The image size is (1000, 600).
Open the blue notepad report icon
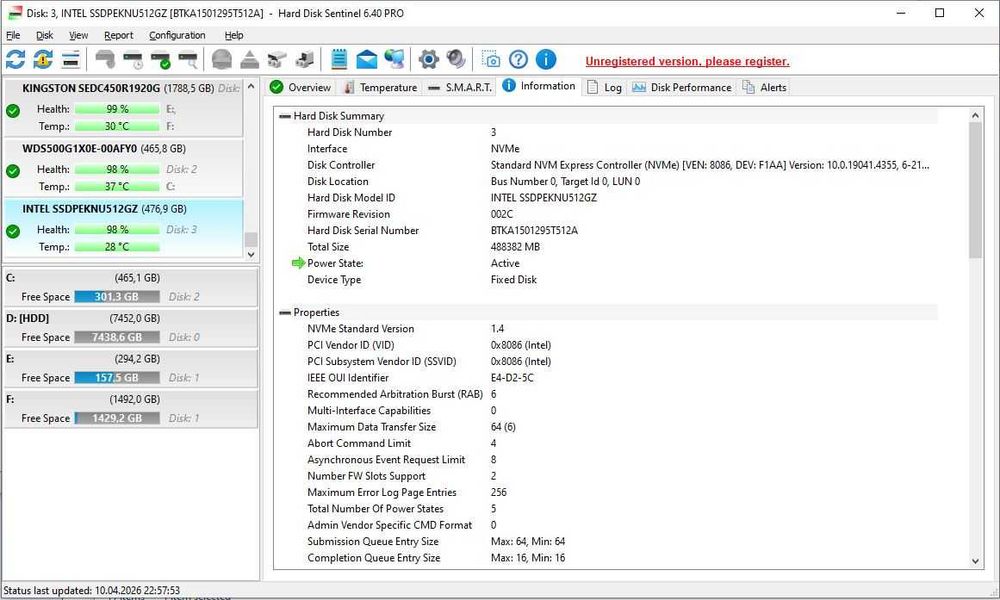pos(339,60)
